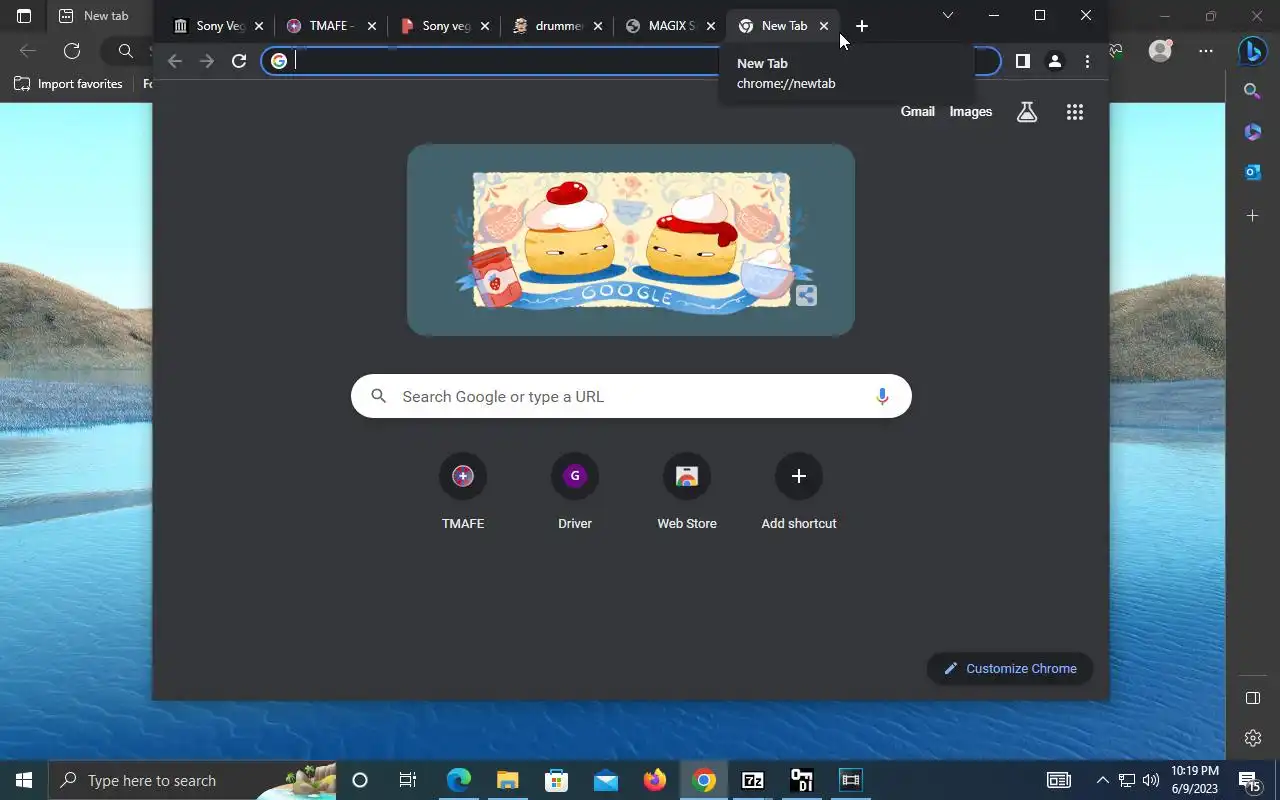Screen dimensions: 1280x800
Task: Open Import favorites in Edge
Action: coord(68,84)
